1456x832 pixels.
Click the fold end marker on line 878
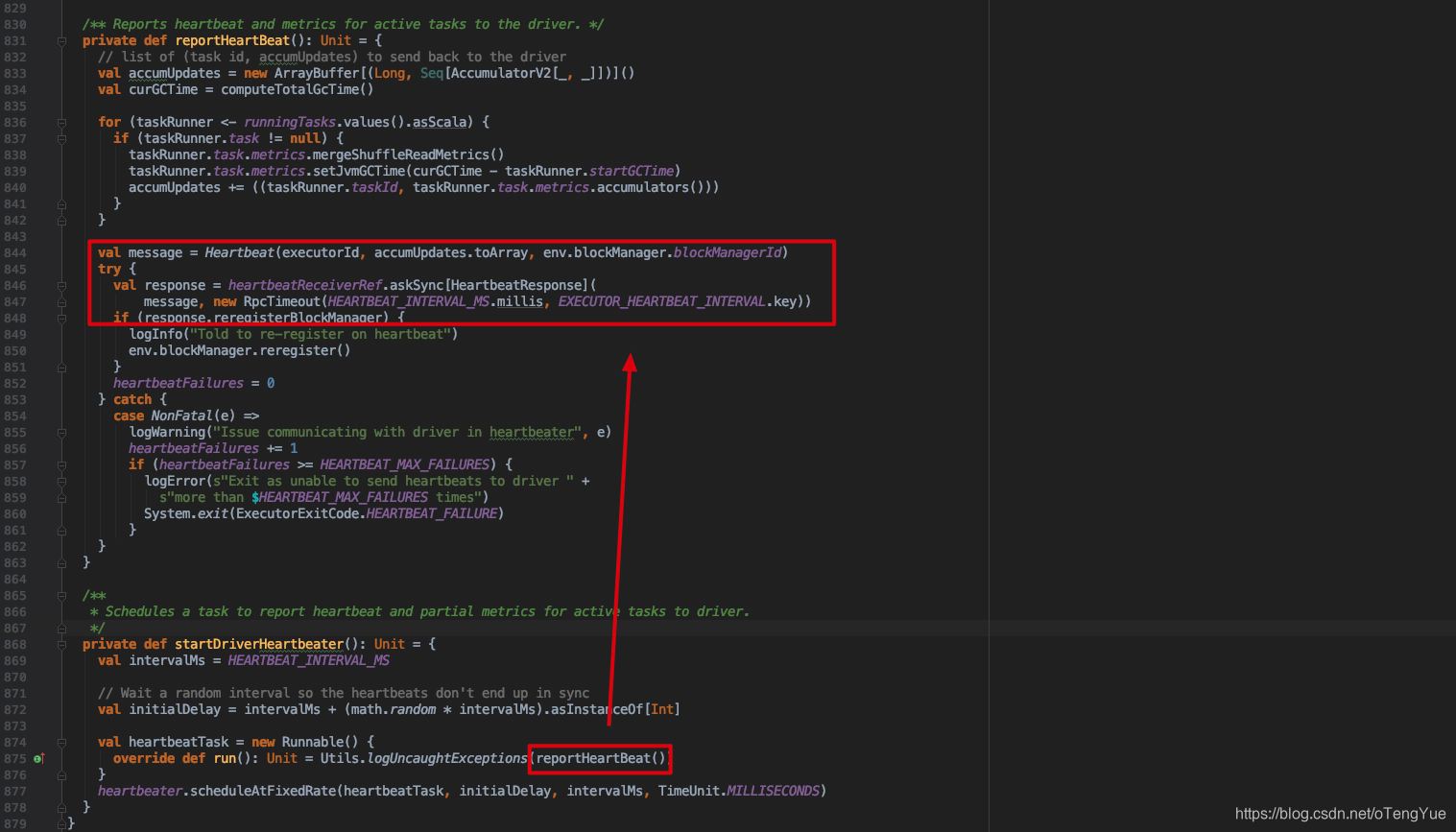pyautogui.click(x=61, y=808)
